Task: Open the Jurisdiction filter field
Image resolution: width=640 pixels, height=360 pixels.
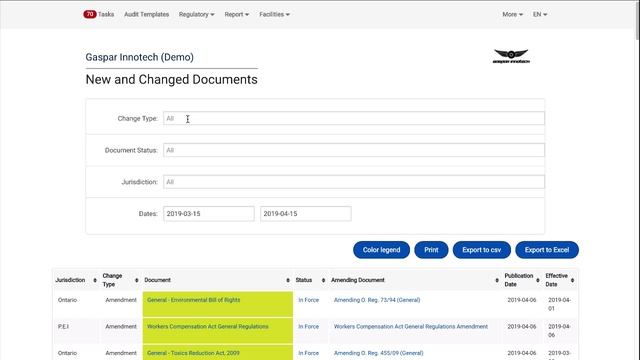Action: click(x=353, y=182)
